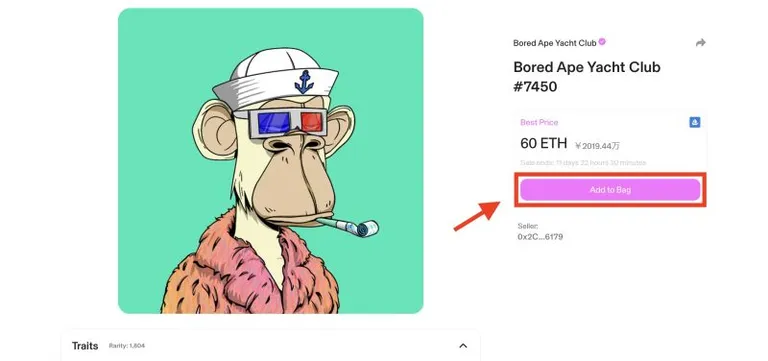Click the Best Price label
The image size is (768, 361).
(539, 122)
